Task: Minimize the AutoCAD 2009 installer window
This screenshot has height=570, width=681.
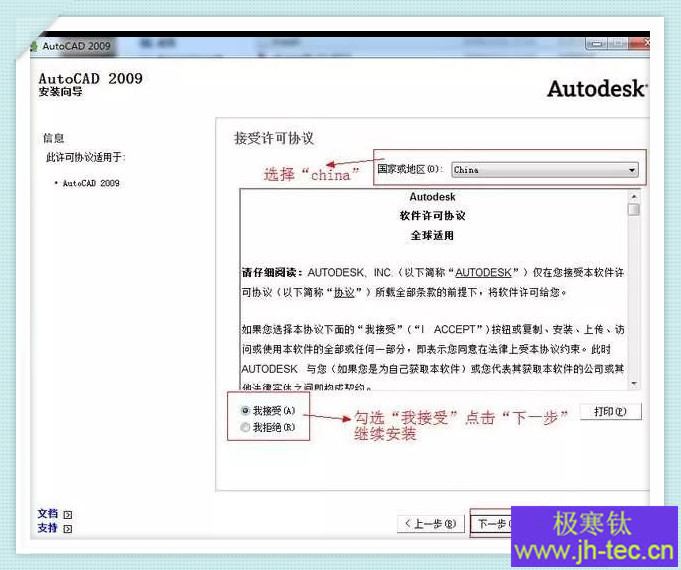Action: point(596,44)
